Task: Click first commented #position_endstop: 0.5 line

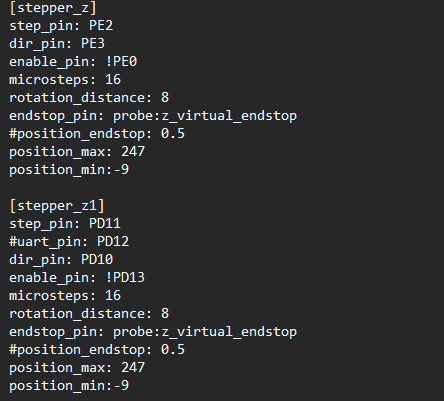Action: [x=97, y=134]
